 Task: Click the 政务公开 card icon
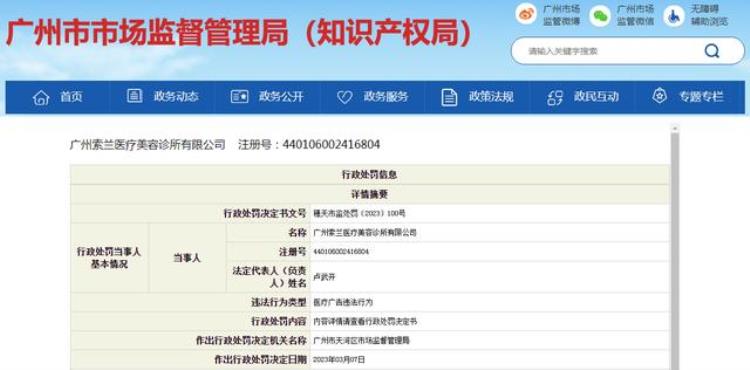click(239, 97)
